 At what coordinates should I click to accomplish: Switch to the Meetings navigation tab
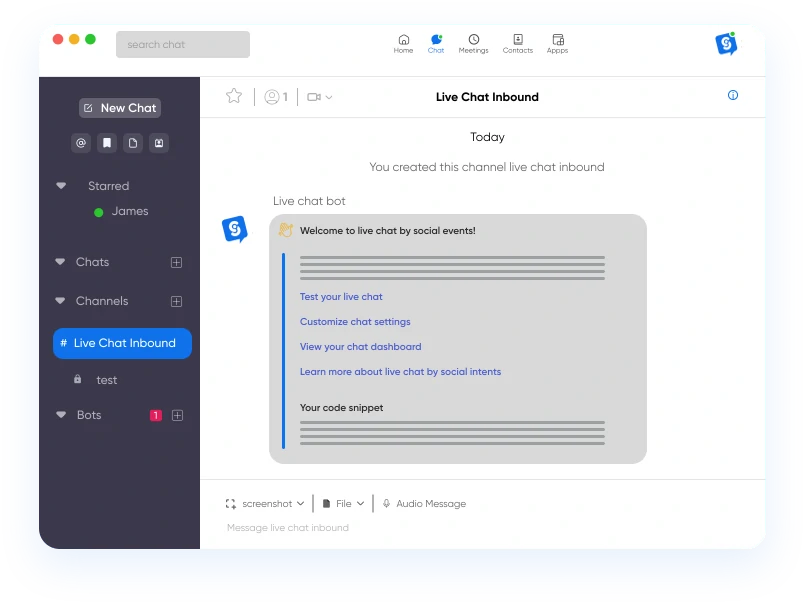pyautogui.click(x=473, y=43)
